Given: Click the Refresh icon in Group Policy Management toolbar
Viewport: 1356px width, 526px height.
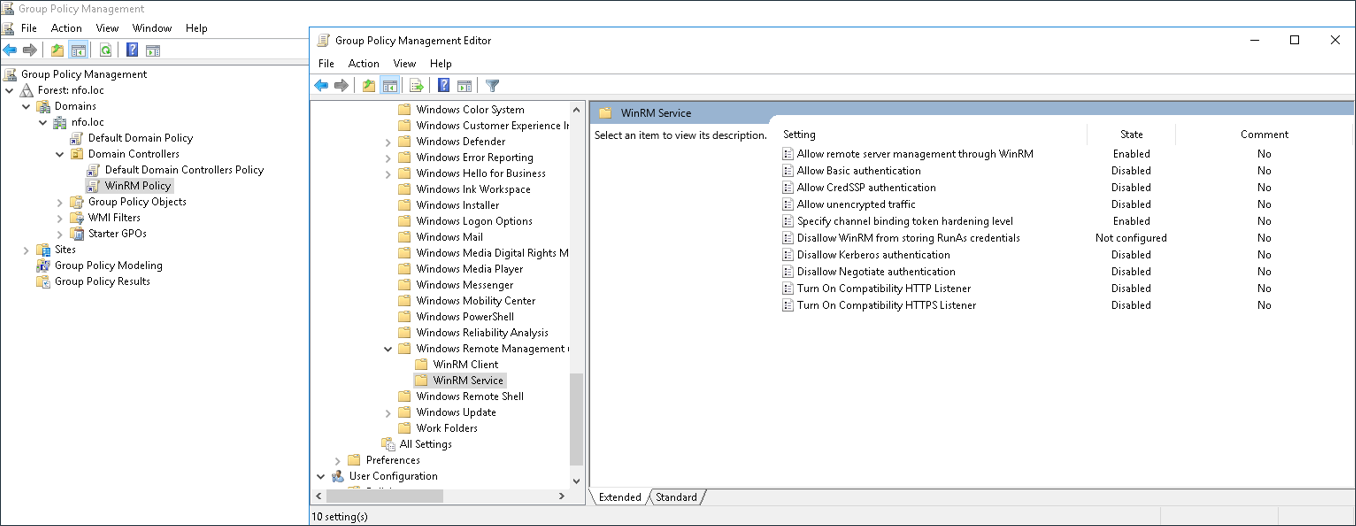Looking at the screenshot, I should (x=105, y=50).
